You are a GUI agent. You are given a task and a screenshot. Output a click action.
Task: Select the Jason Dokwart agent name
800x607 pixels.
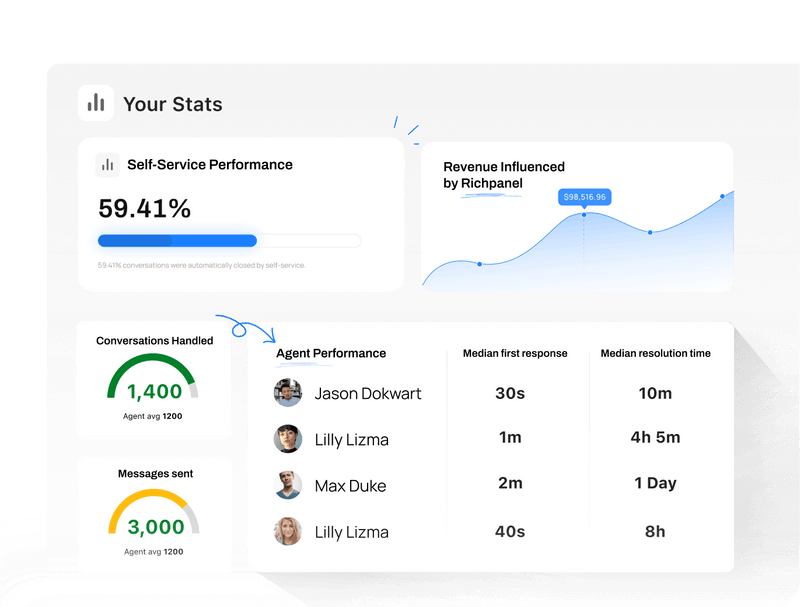pos(368,393)
